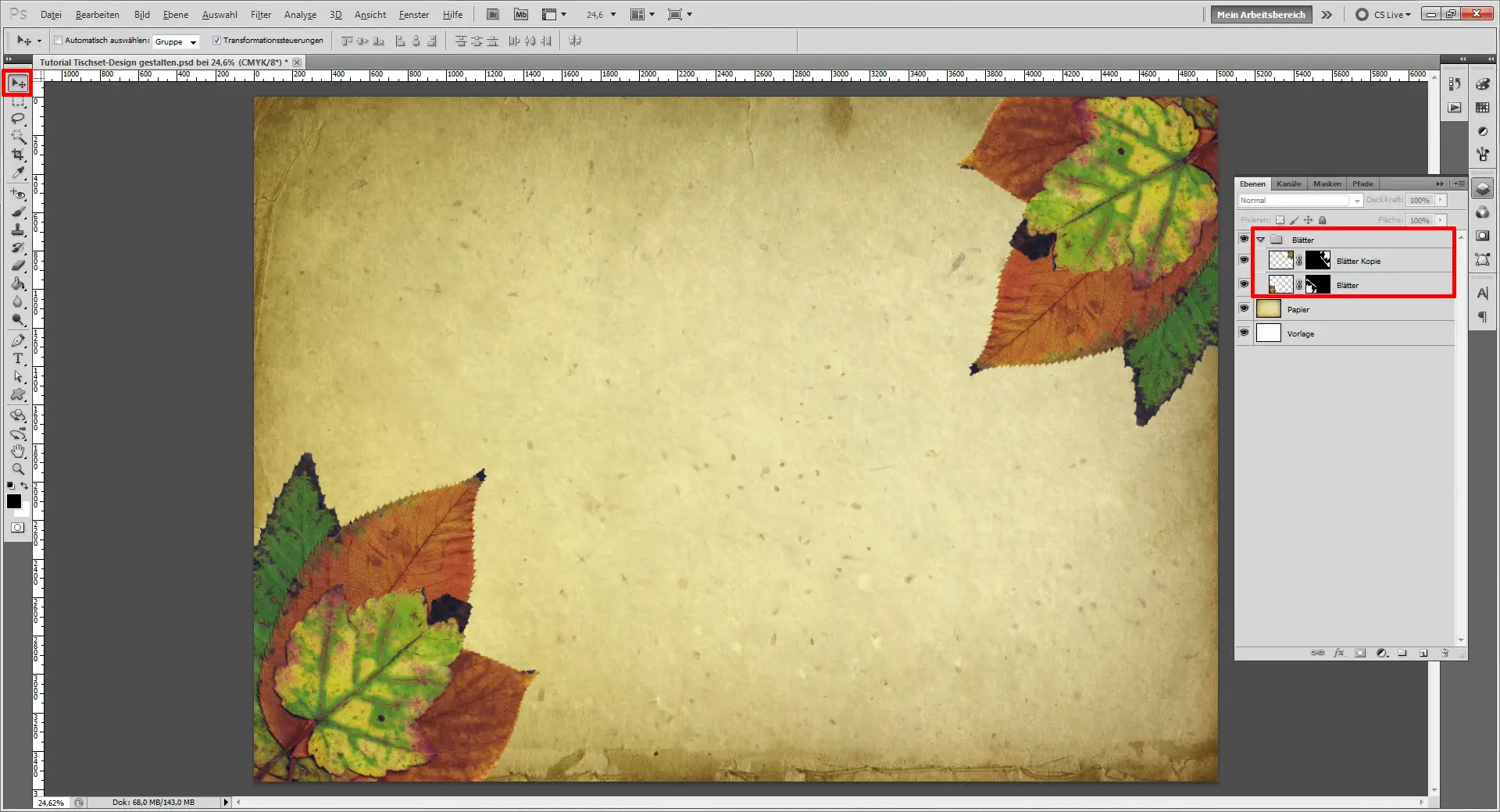Select the Crop tool
Viewport: 1500px width, 812px height.
[17, 155]
